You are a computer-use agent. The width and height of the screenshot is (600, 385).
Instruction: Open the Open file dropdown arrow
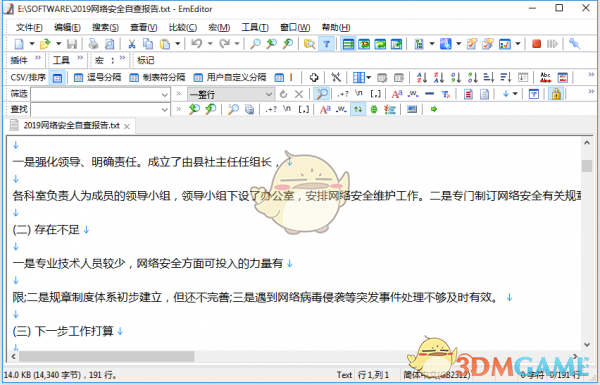click(59, 44)
